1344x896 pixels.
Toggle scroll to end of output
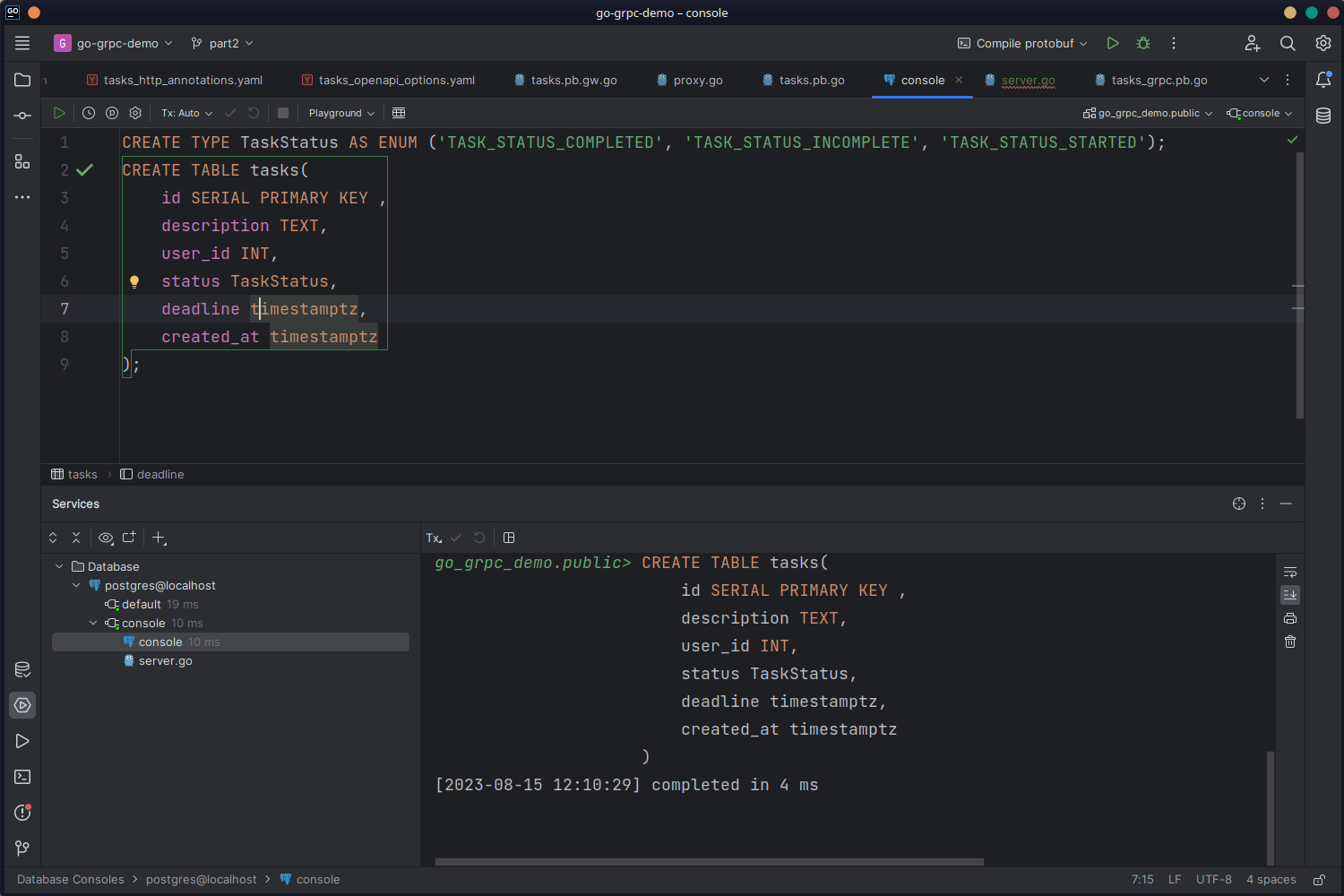(x=1290, y=595)
